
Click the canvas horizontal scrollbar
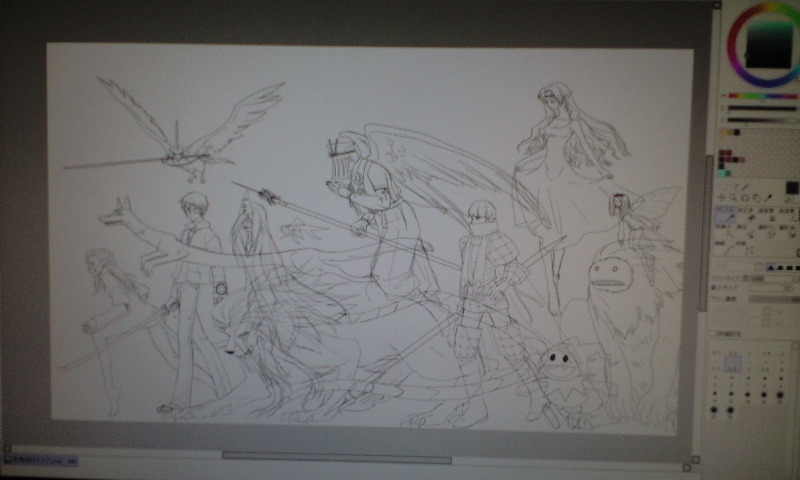337,457
